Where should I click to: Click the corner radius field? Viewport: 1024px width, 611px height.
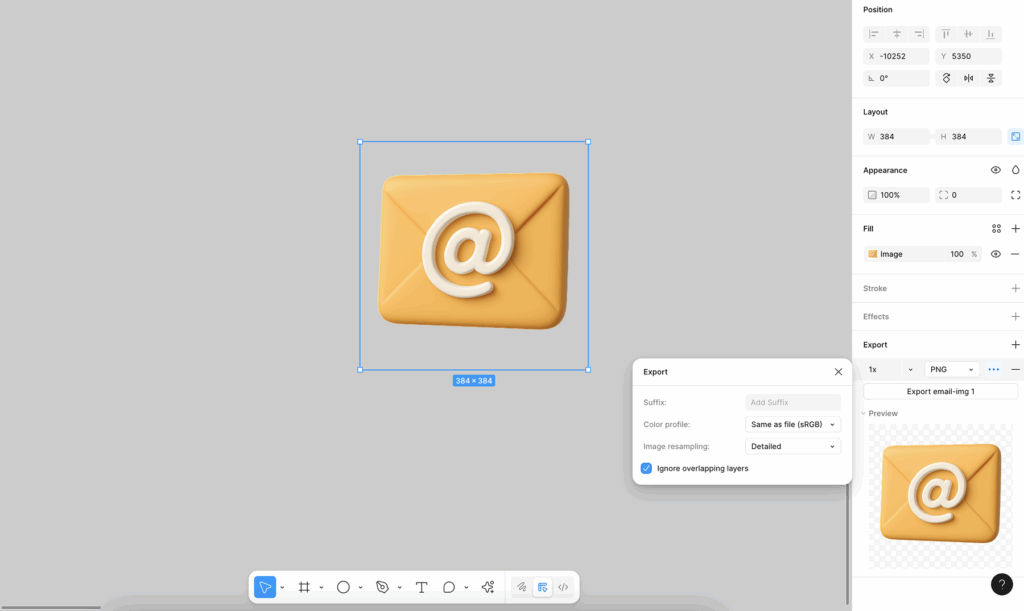point(968,195)
